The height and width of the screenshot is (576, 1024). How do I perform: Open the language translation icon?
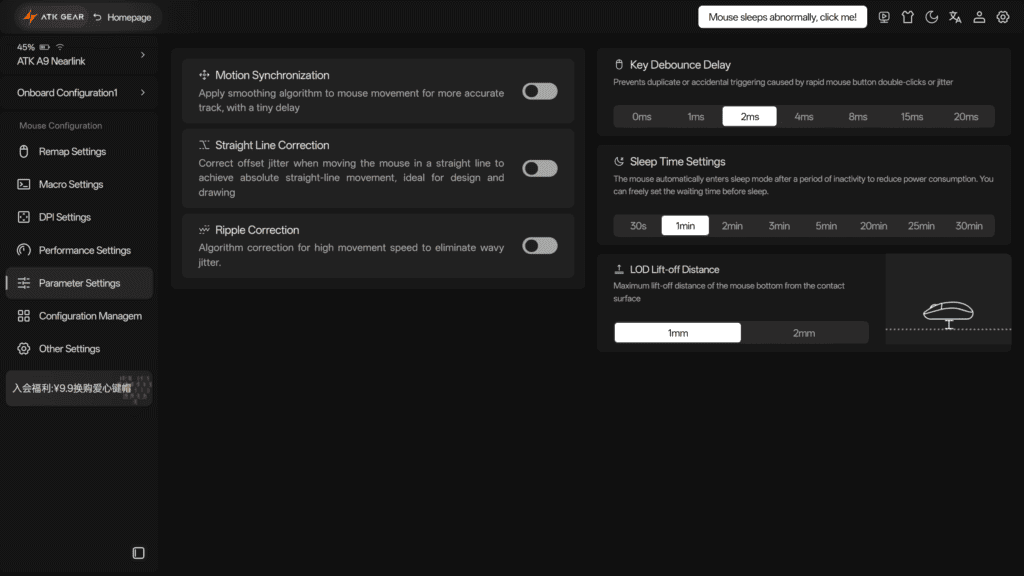pos(955,18)
